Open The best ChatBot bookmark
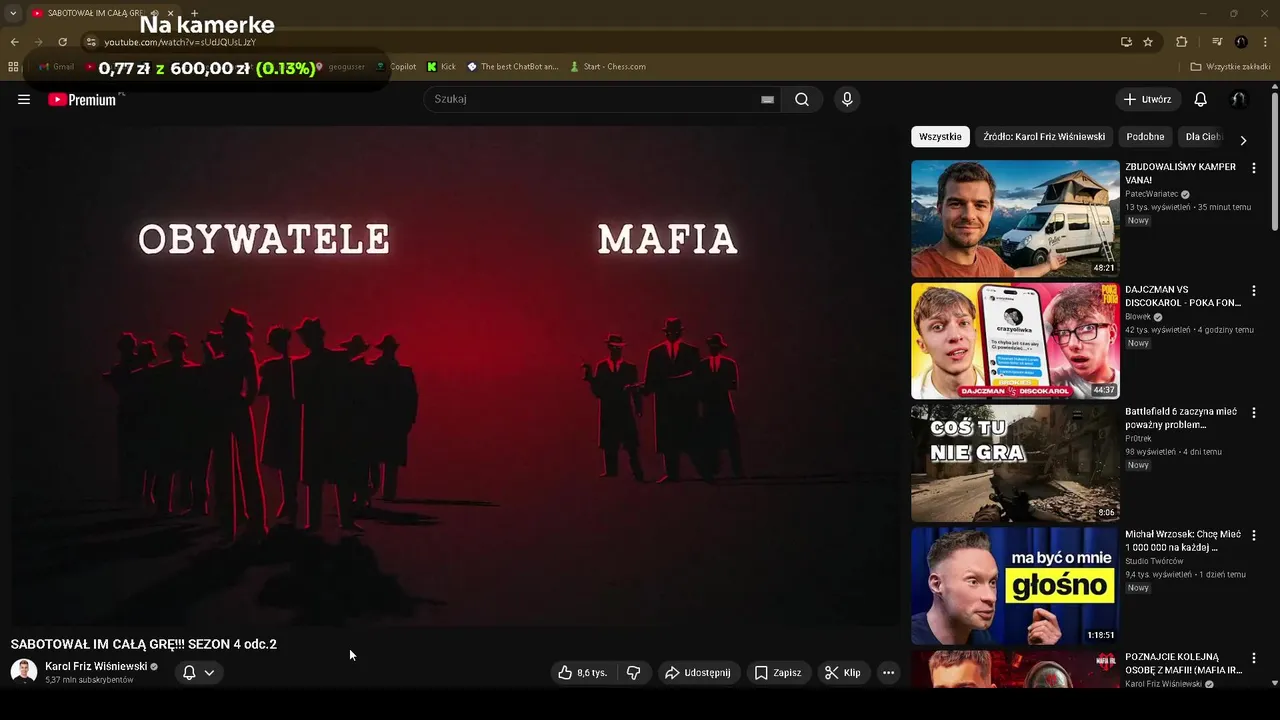This screenshot has height=720, width=1280. pyautogui.click(x=513, y=67)
